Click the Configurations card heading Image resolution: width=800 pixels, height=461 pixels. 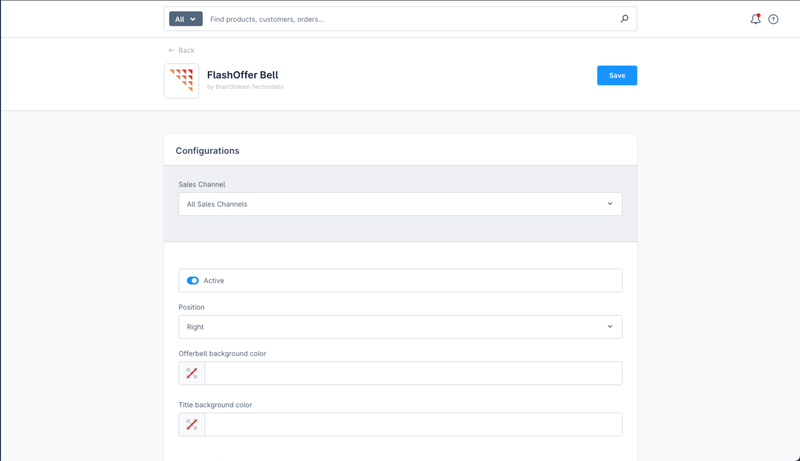click(x=208, y=151)
